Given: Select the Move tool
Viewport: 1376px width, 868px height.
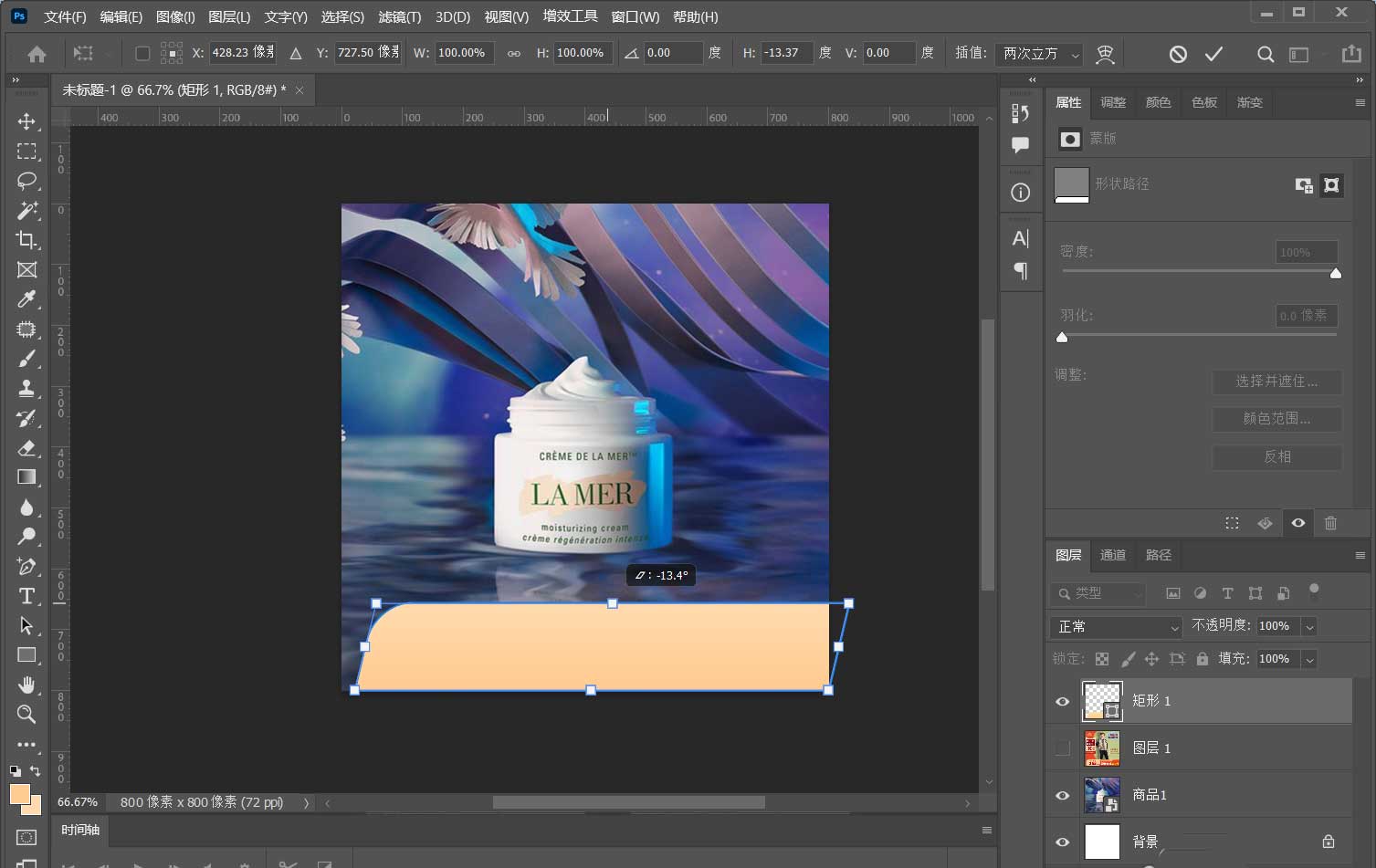Looking at the screenshot, I should [x=26, y=121].
